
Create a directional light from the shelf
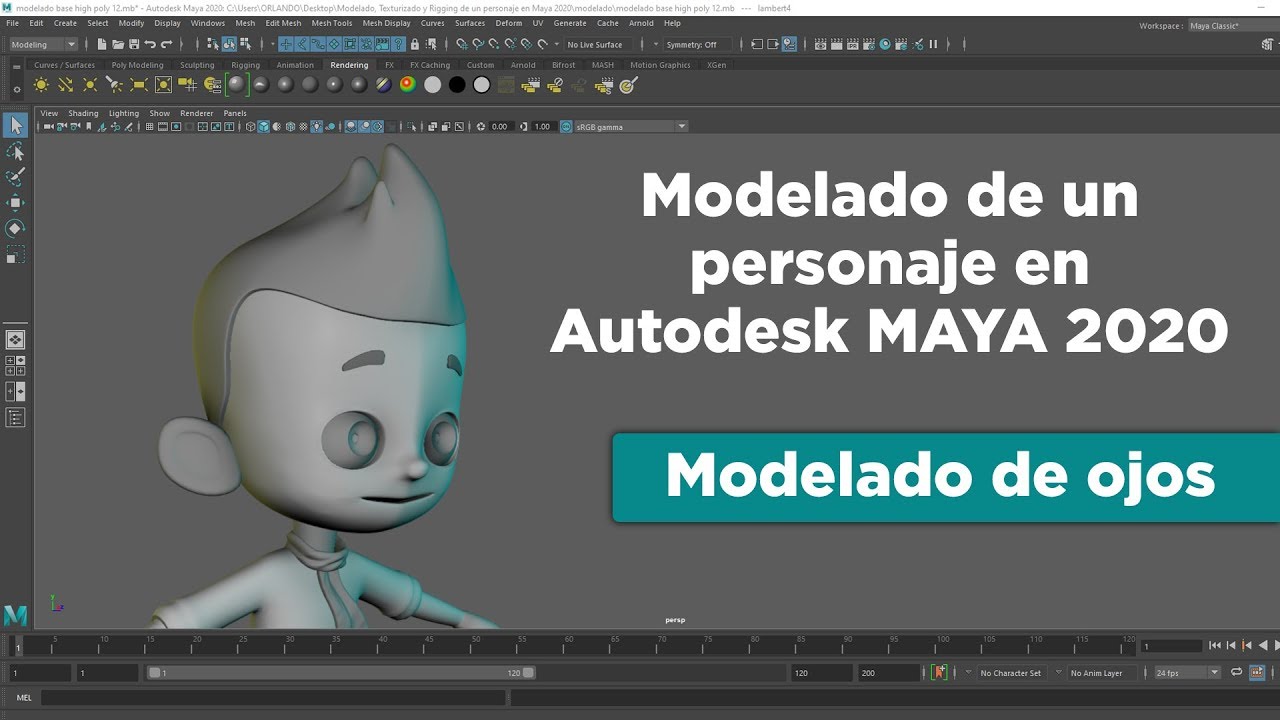pos(66,85)
